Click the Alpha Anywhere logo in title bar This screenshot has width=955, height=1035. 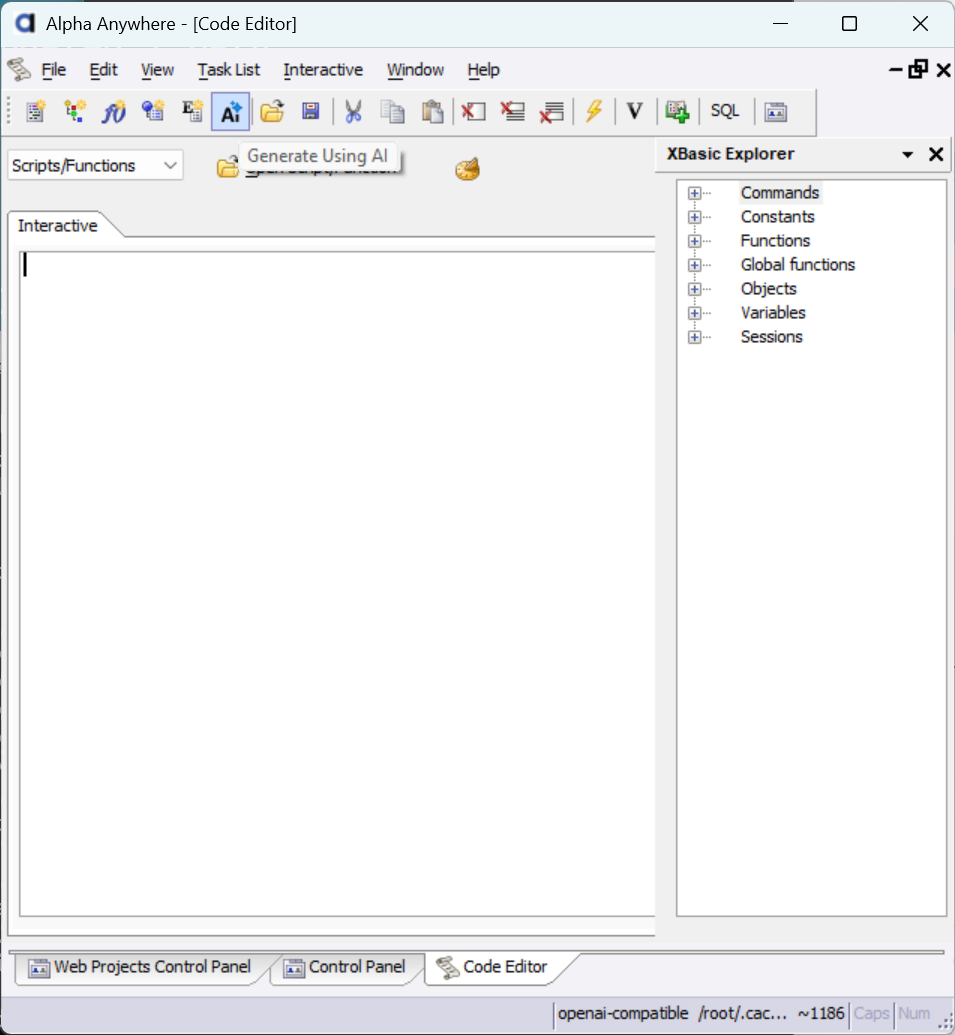pyautogui.click(x=24, y=24)
